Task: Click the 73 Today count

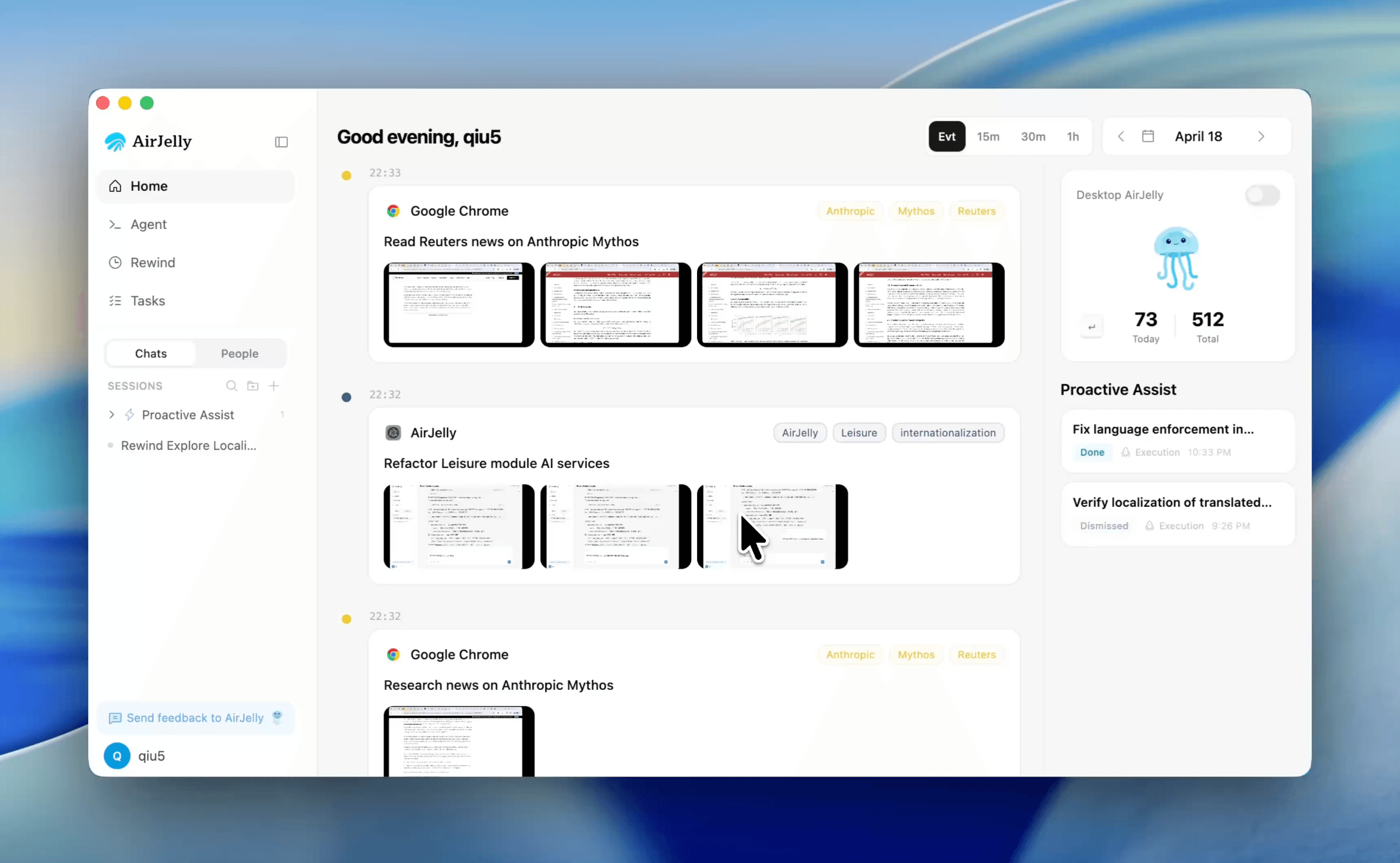Action: point(1146,326)
